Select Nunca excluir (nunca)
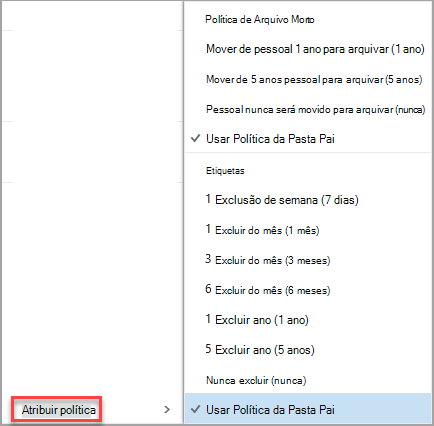Viewport: 434px width, 426px height. 256,380
